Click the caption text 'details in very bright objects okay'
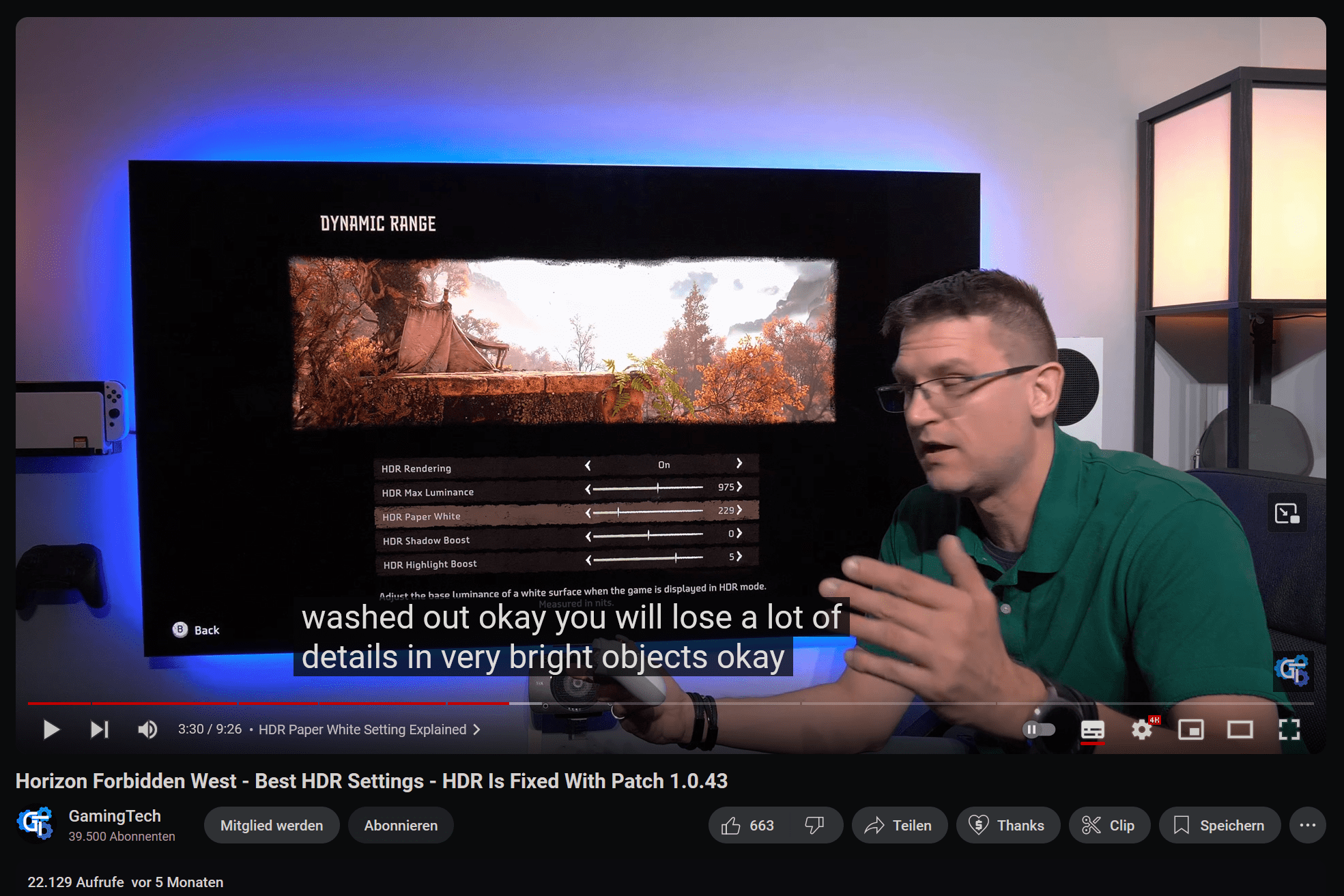1344x896 pixels. (543, 657)
